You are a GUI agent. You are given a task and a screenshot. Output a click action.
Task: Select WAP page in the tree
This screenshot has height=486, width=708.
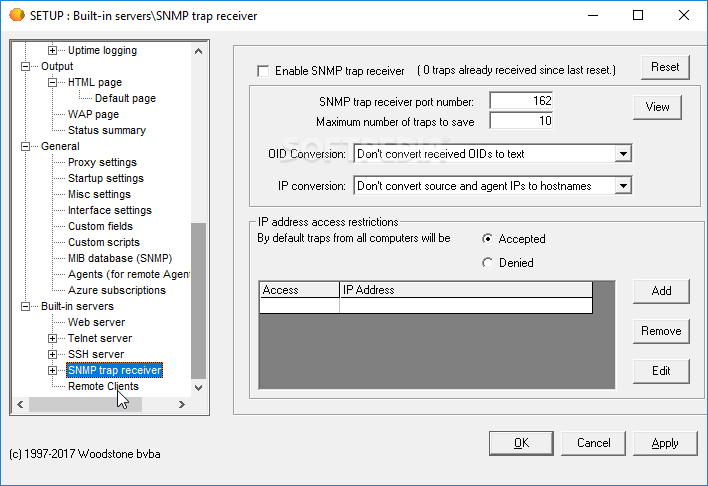[93, 114]
